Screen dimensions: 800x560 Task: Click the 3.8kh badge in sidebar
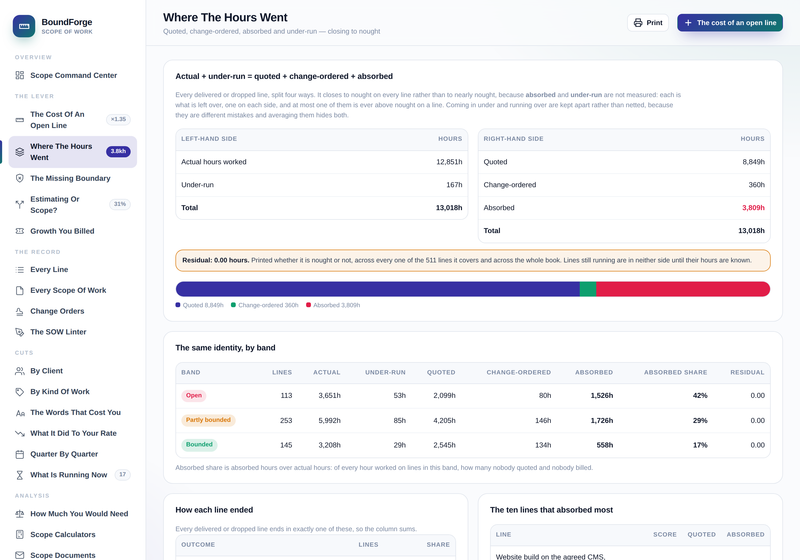(118, 151)
